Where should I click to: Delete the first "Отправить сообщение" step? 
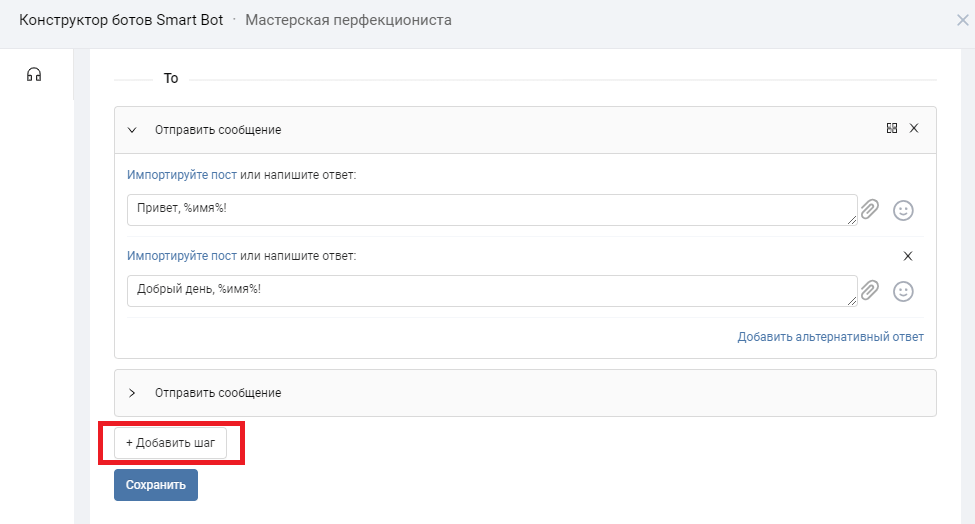pos(914,129)
